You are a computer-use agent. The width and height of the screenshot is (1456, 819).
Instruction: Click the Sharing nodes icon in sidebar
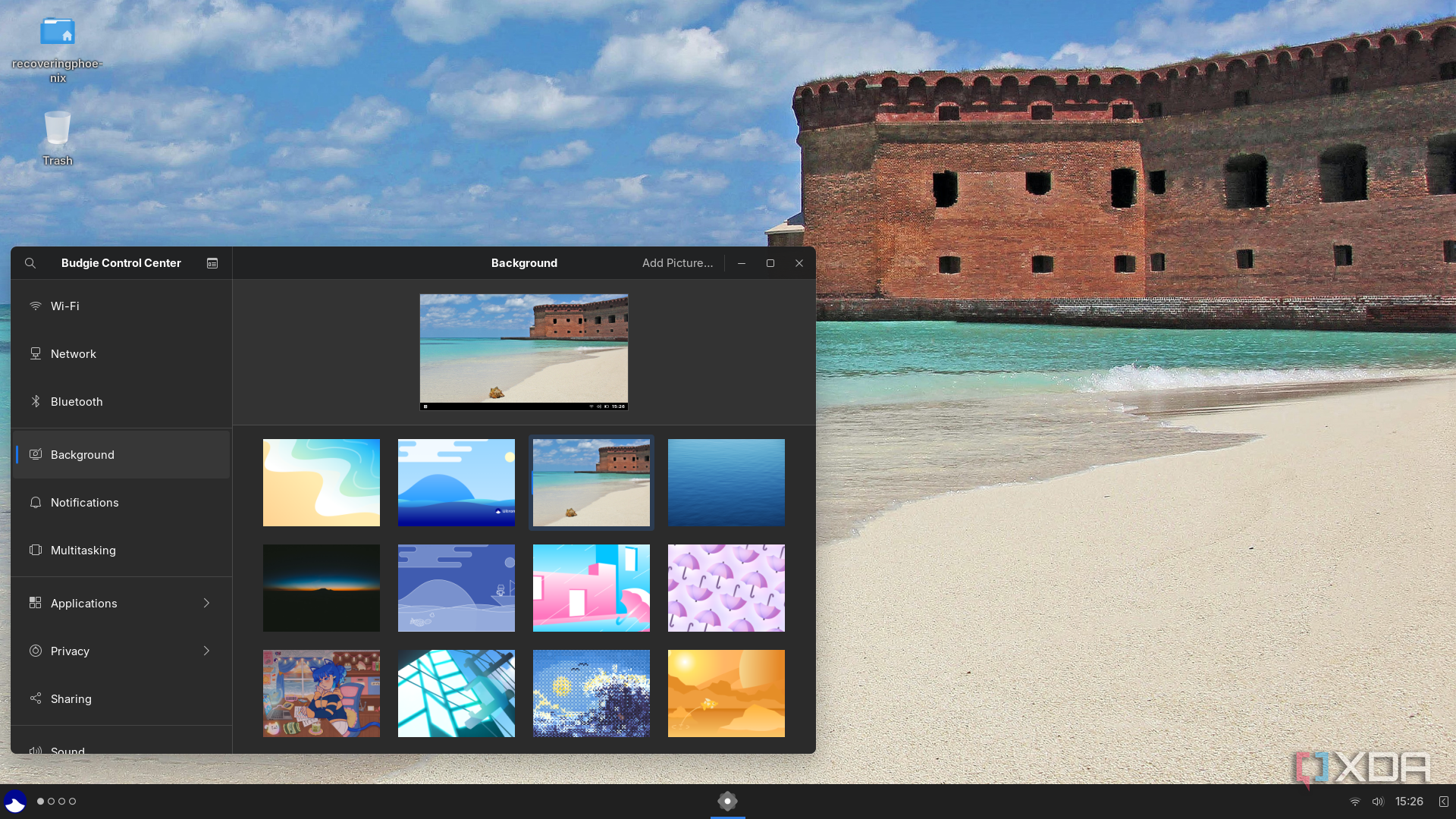[x=36, y=698]
